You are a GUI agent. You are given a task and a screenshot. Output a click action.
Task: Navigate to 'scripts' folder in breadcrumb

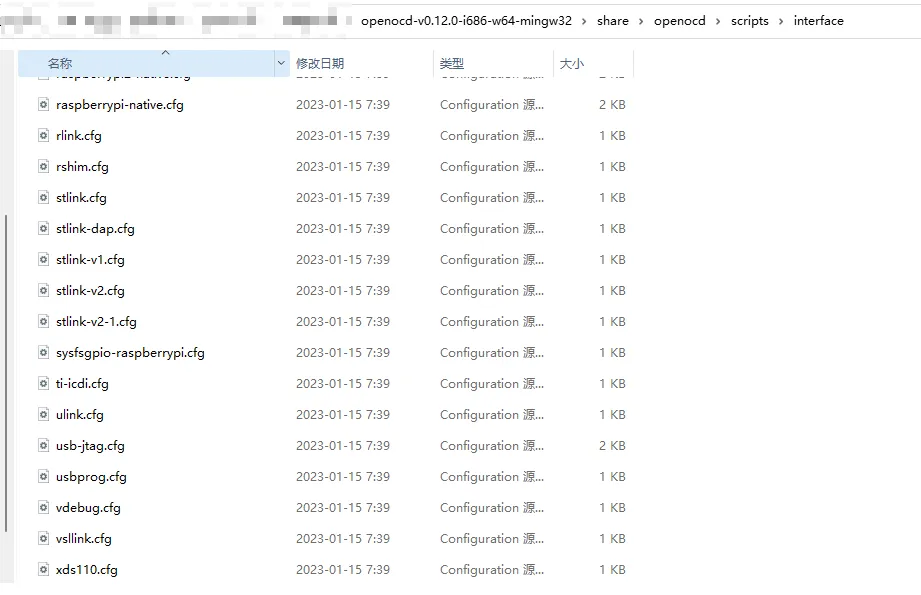(x=749, y=21)
